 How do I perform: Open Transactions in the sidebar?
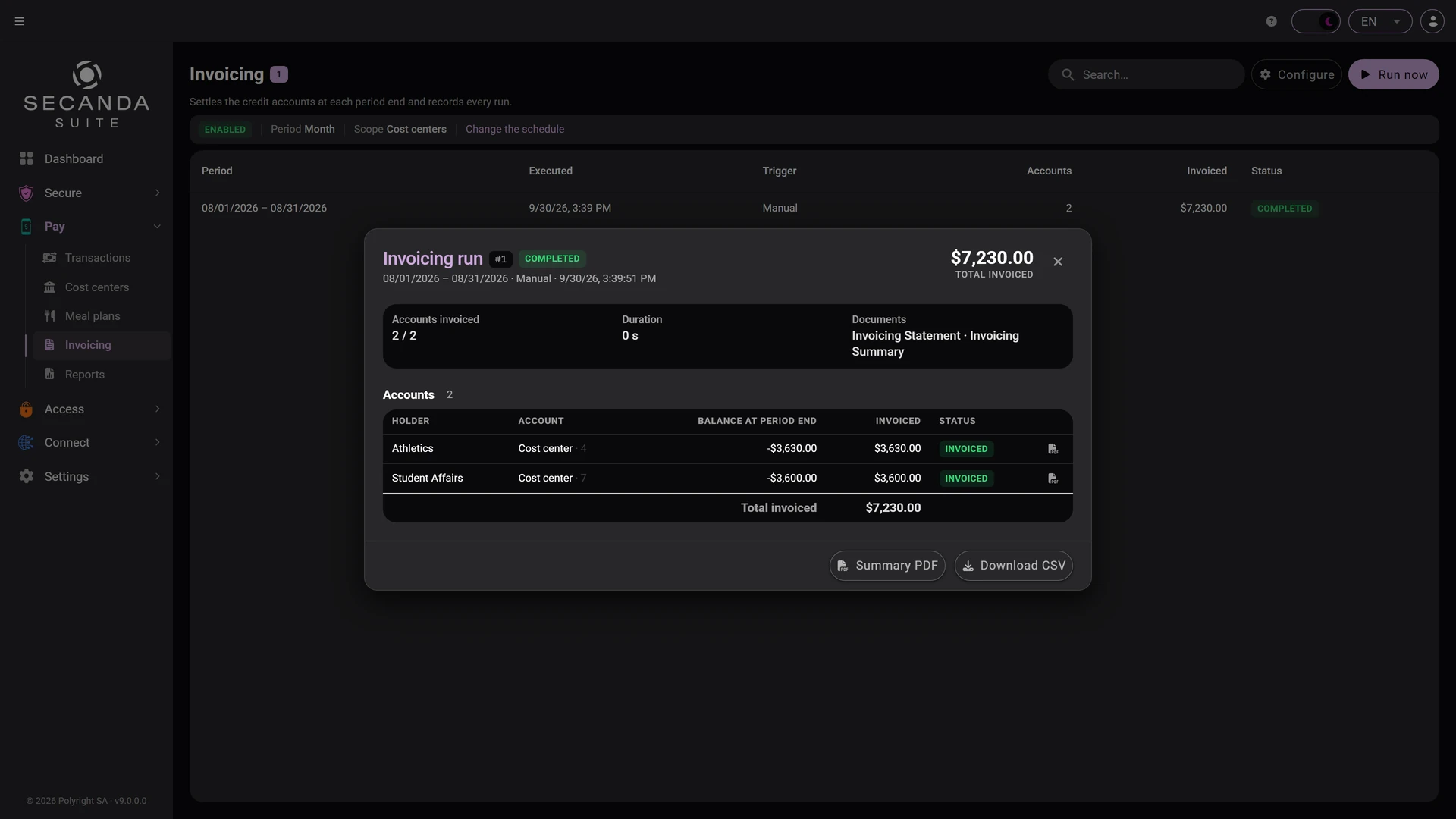pyautogui.click(x=98, y=258)
